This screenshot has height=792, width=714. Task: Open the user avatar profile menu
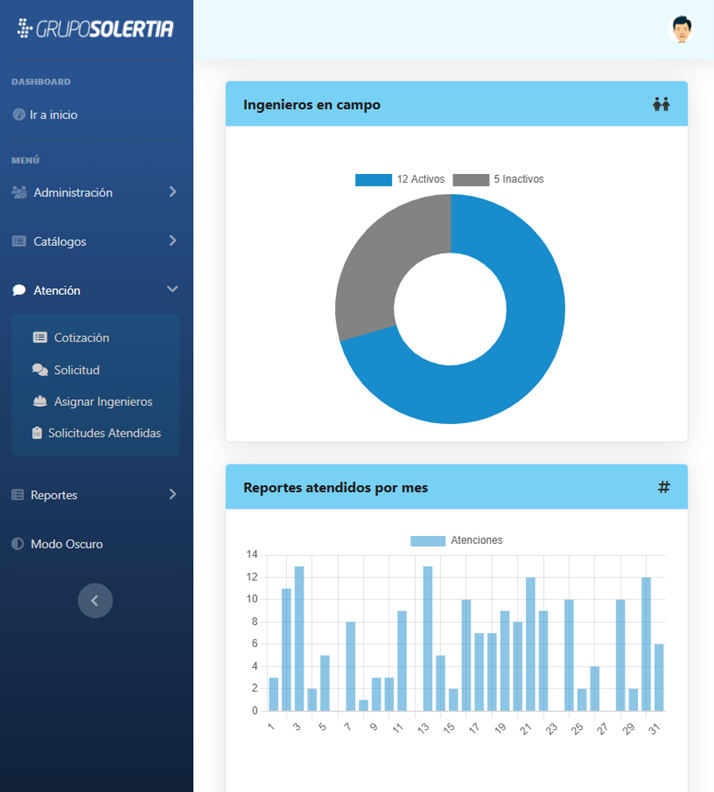[681, 29]
